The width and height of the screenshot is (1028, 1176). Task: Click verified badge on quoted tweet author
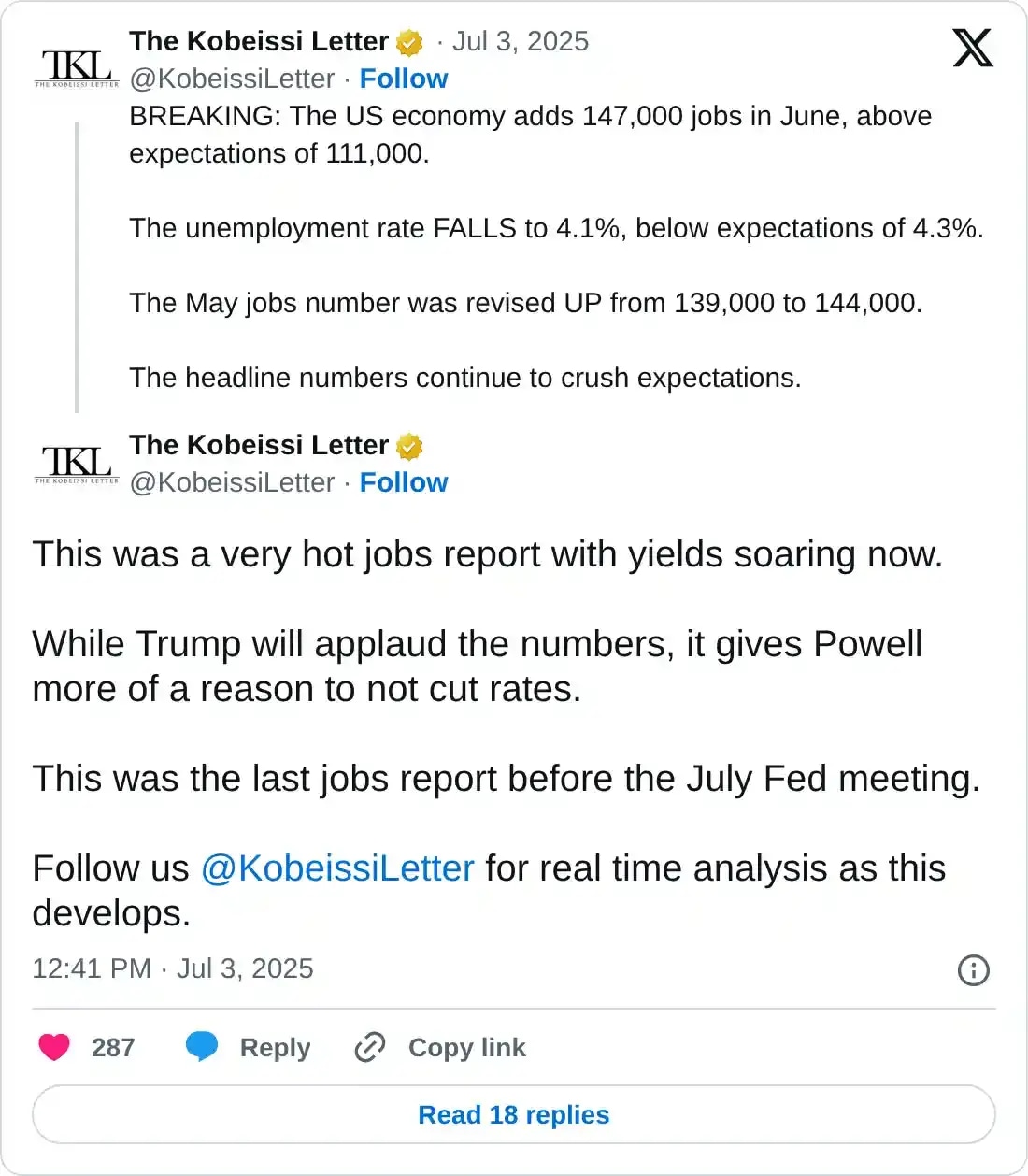409,43
